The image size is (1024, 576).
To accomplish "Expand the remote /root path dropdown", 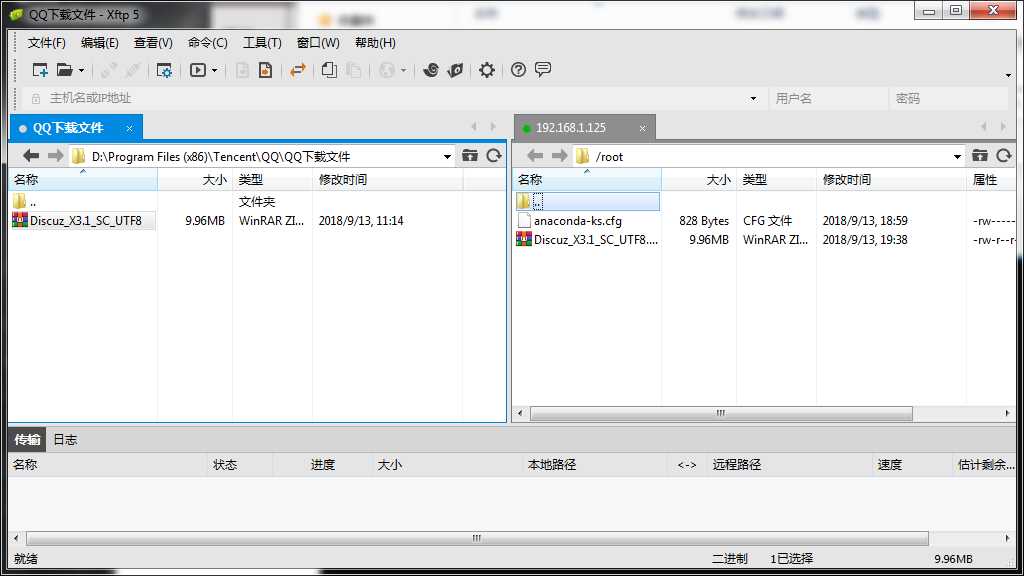I will point(957,157).
